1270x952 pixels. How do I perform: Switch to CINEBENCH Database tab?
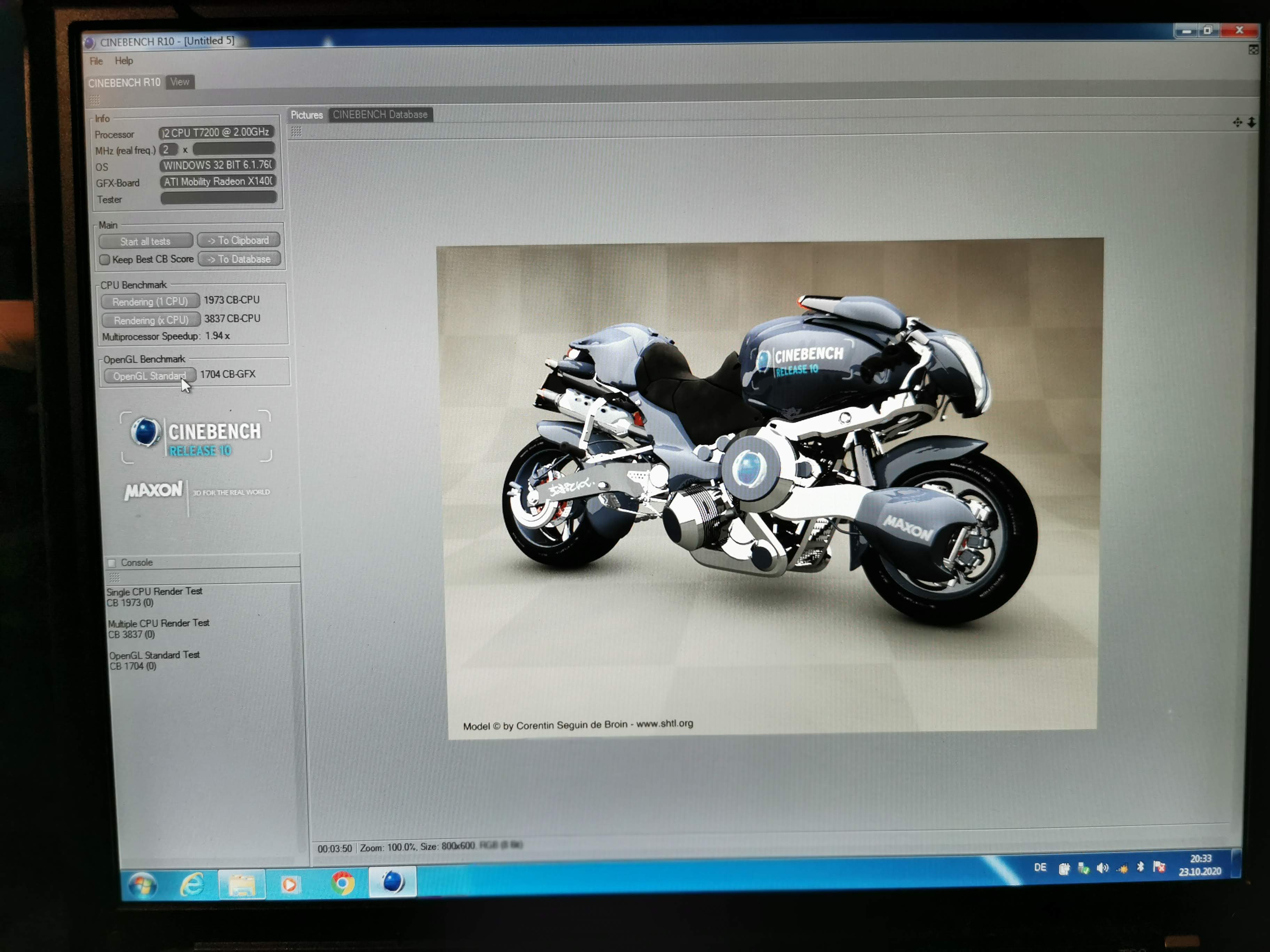[x=380, y=115]
